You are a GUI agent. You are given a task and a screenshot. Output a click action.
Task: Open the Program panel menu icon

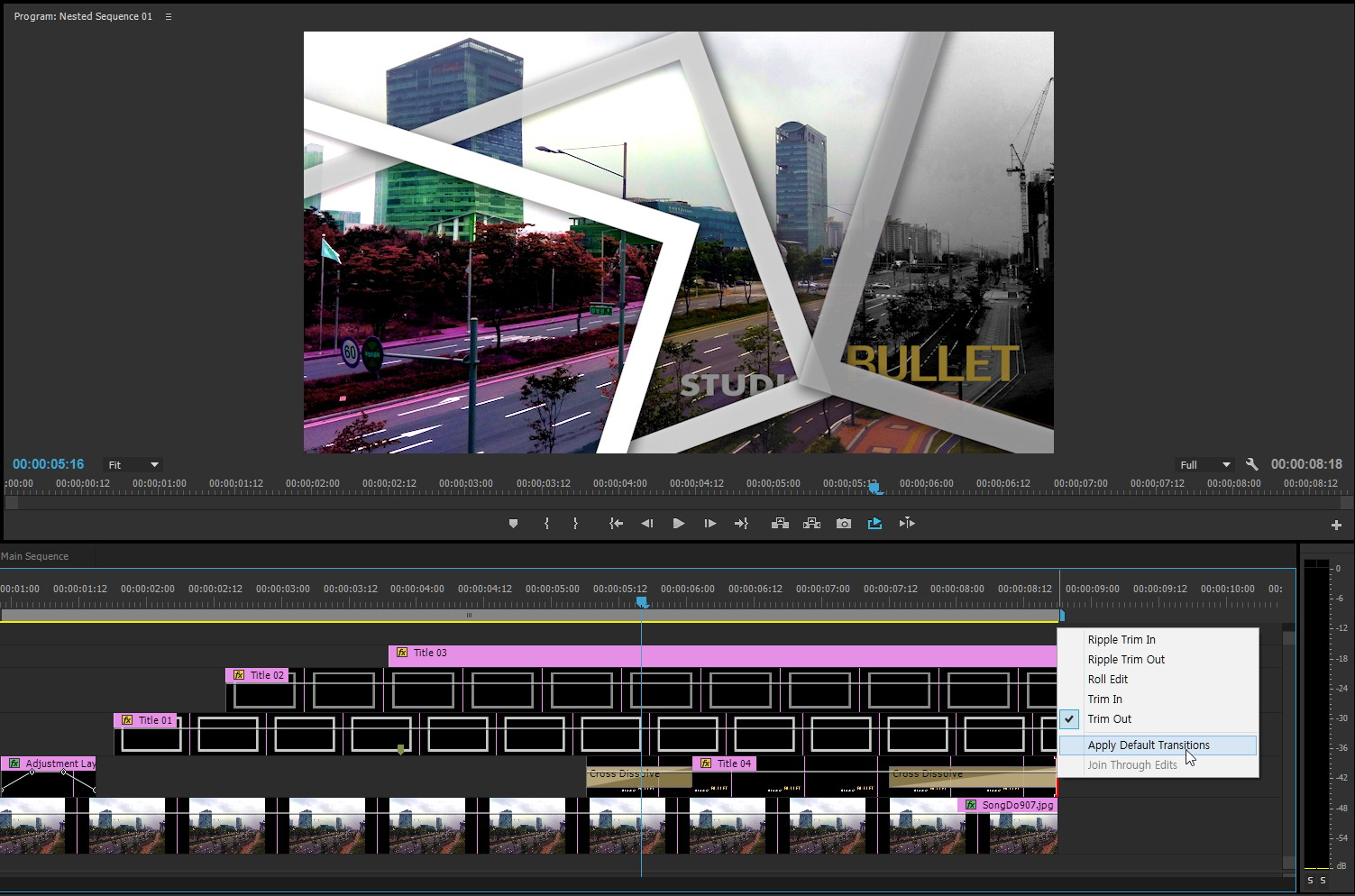tap(168, 16)
